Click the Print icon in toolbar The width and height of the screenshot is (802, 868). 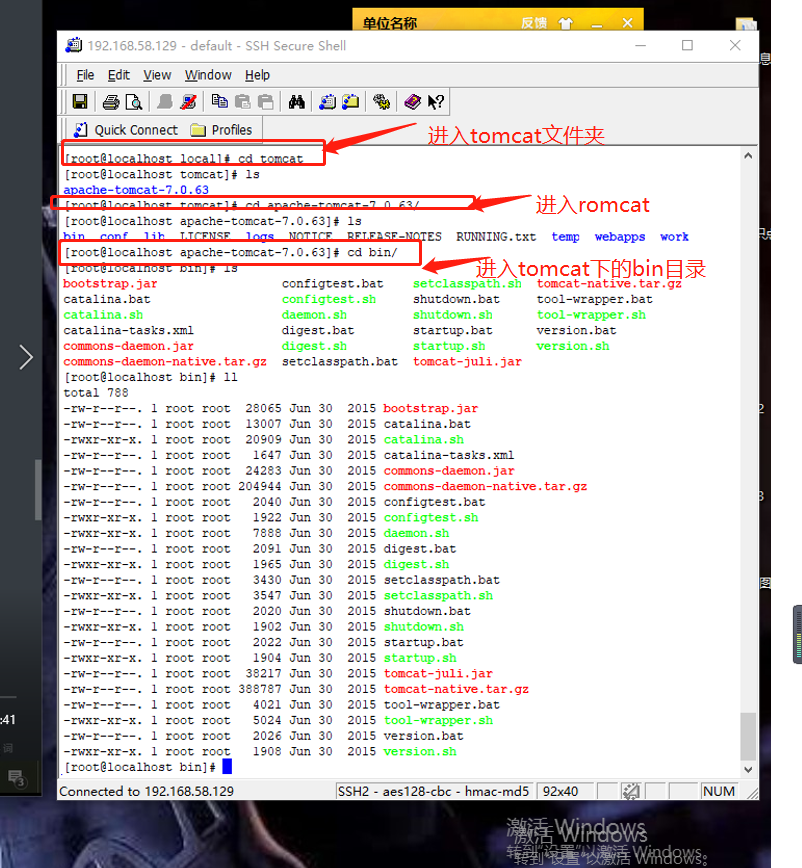point(111,102)
